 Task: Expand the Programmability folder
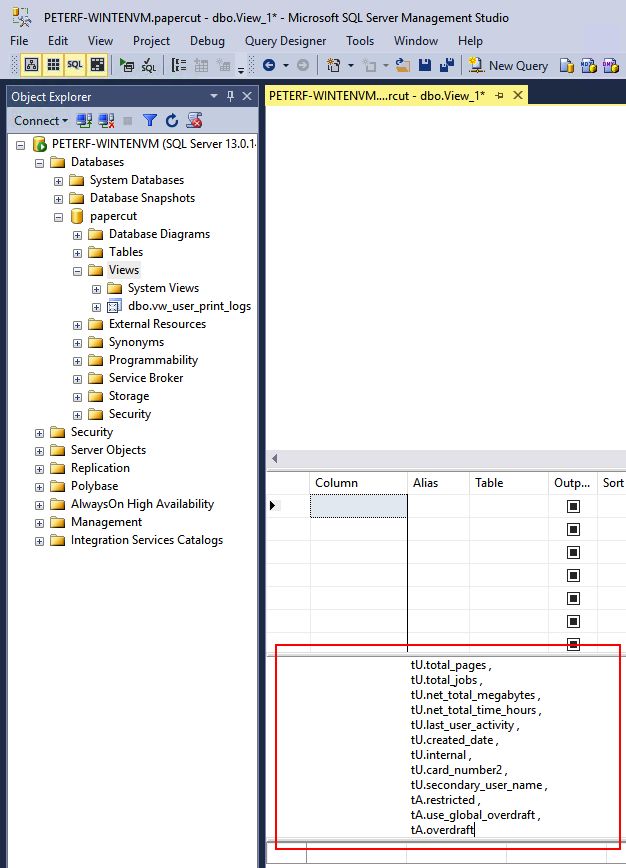tap(77, 361)
